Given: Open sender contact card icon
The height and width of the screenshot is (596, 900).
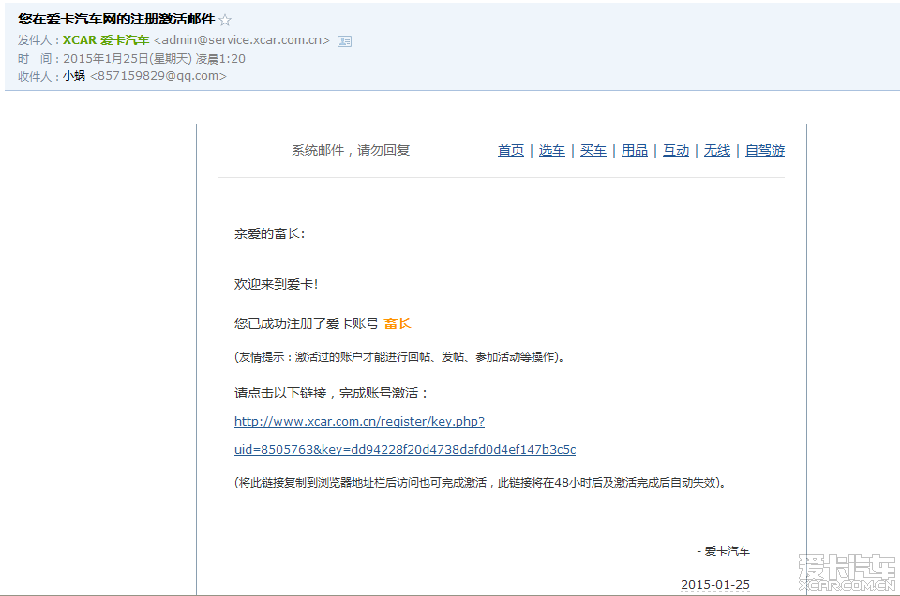Looking at the screenshot, I should tap(345, 41).
